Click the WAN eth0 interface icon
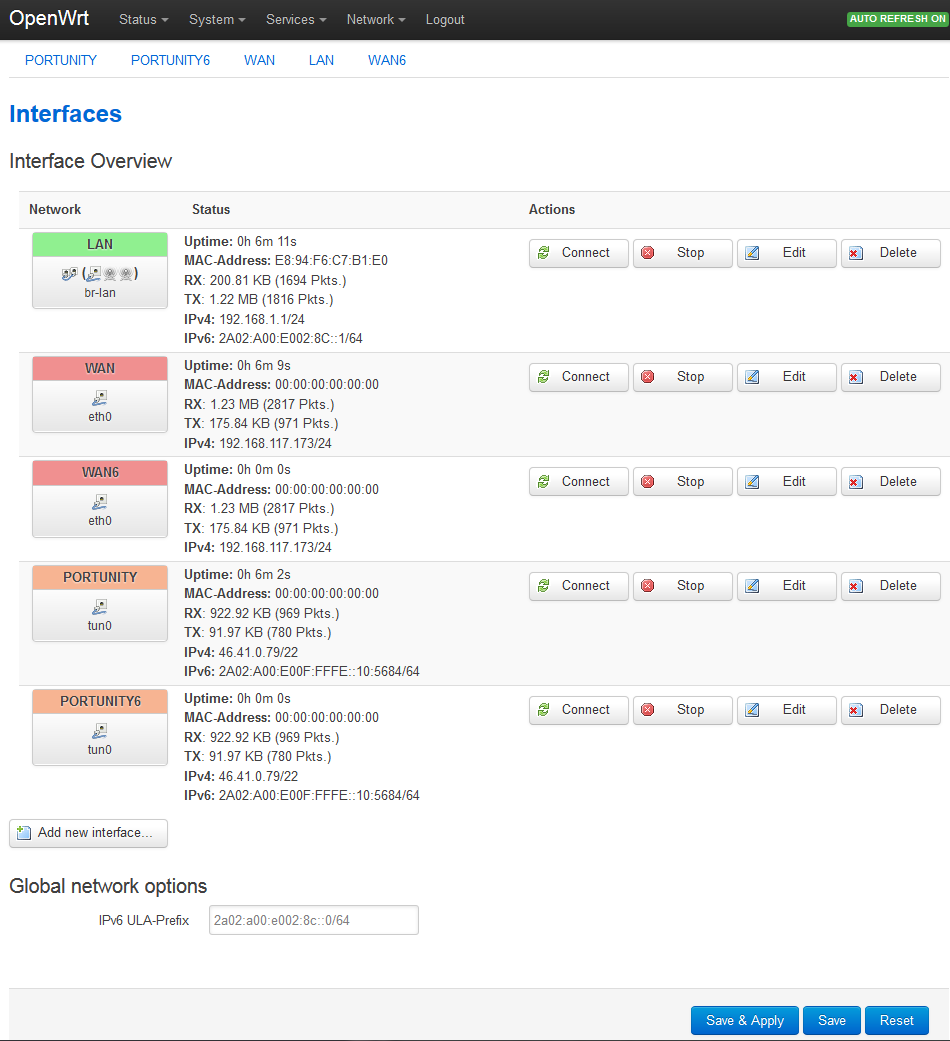Screen dimensions: 950x1041 [x=100, y=397]
